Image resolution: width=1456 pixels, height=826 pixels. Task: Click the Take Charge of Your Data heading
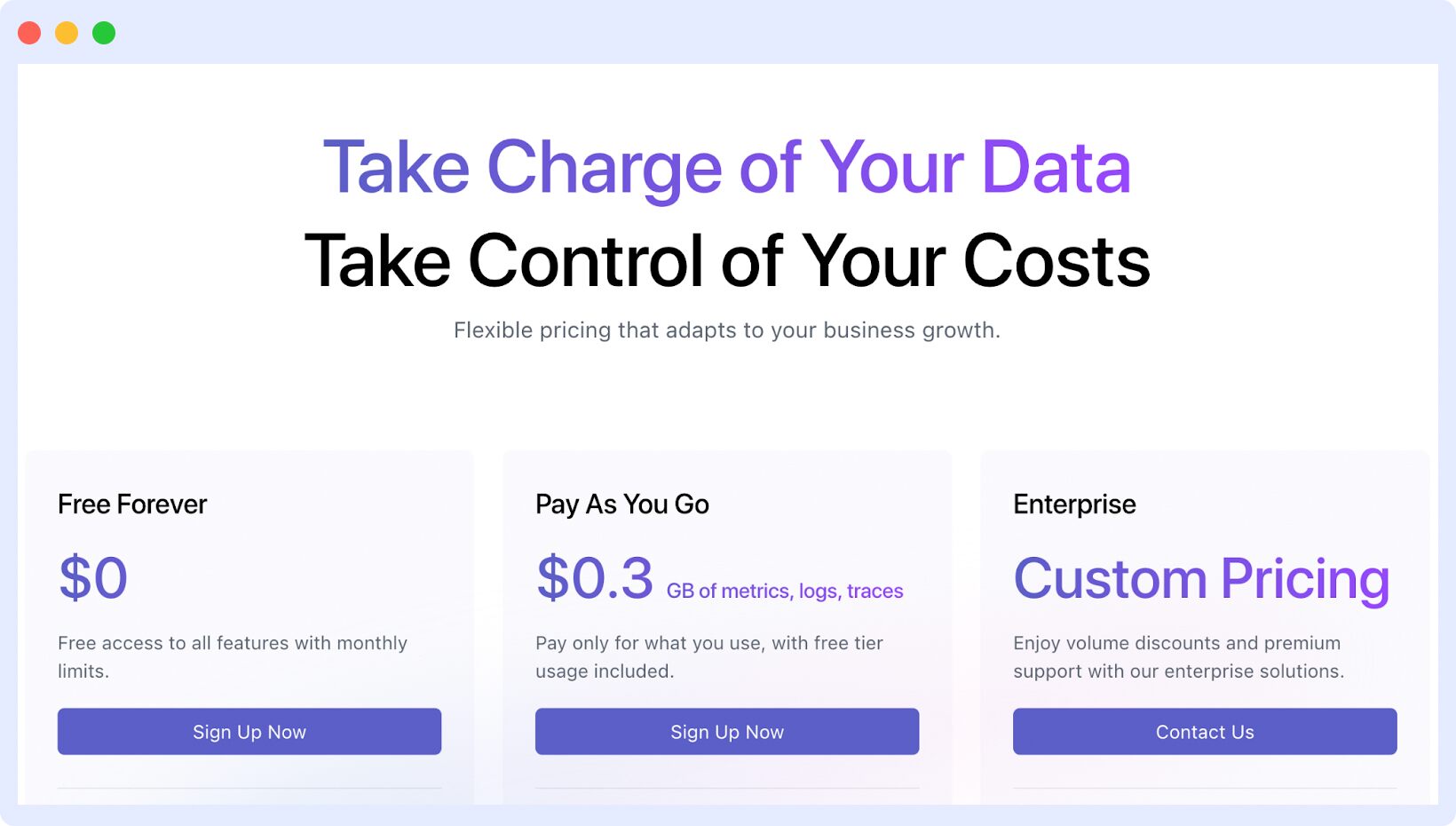click(726, 166)
